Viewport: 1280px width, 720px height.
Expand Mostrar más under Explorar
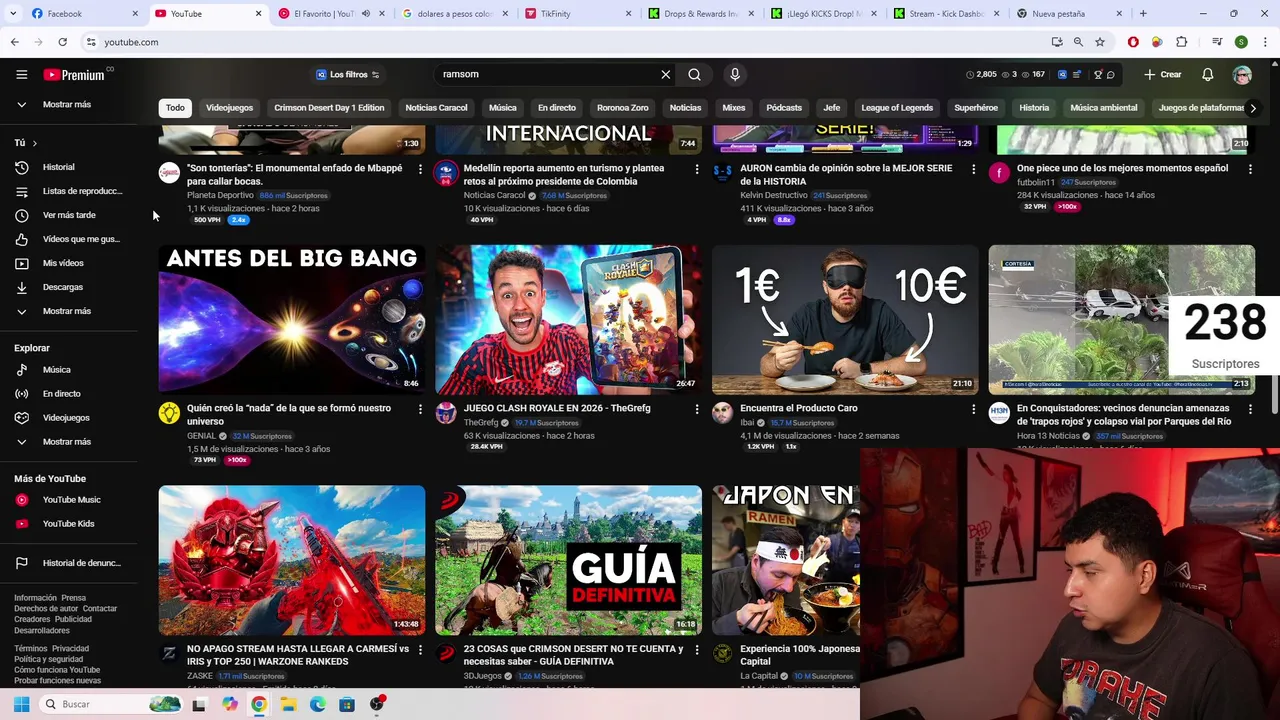tap(69, 442)
